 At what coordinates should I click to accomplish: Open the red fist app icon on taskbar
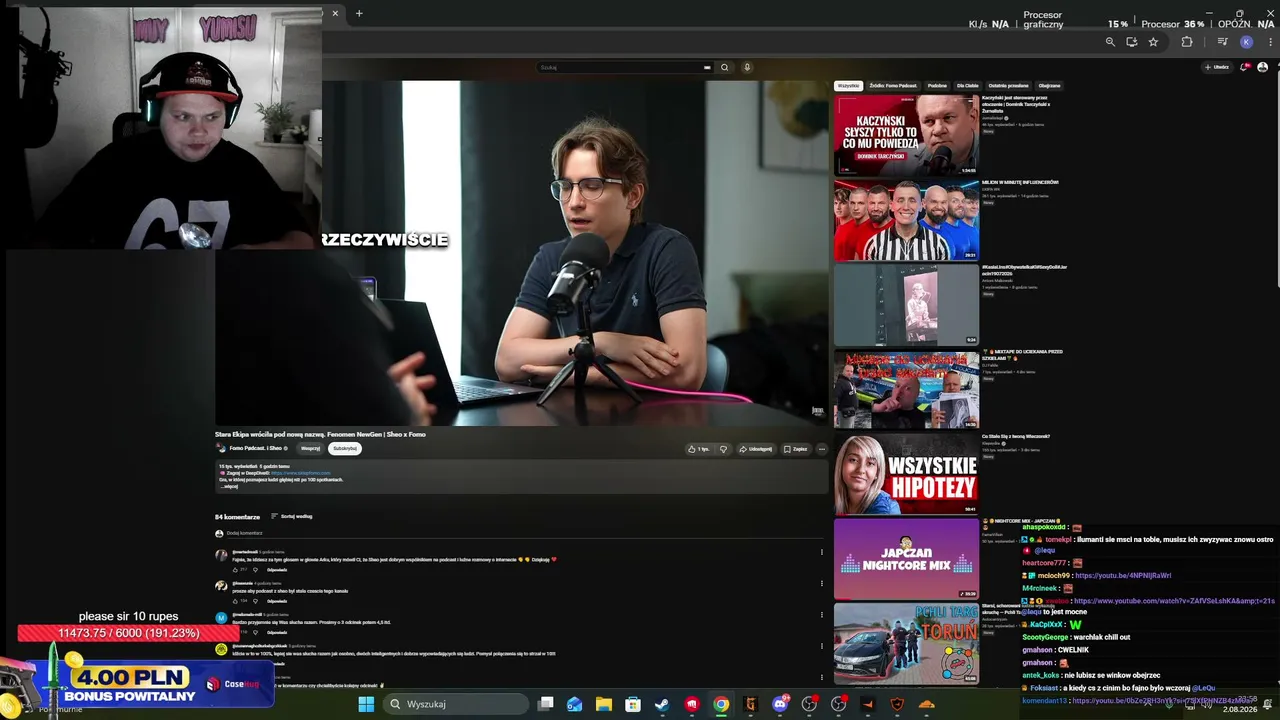click(692, 704)
